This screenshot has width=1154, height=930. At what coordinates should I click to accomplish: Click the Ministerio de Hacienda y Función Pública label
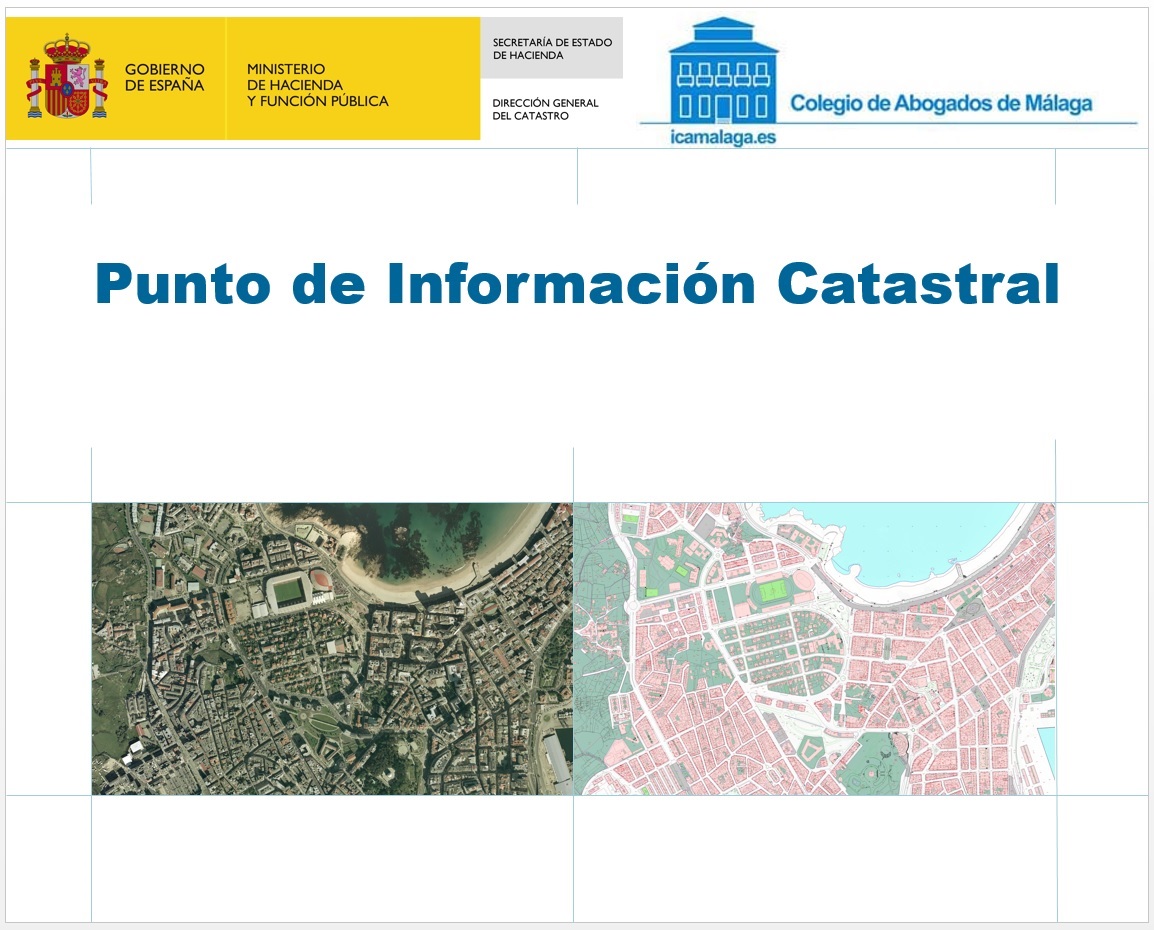coord(317,85)
